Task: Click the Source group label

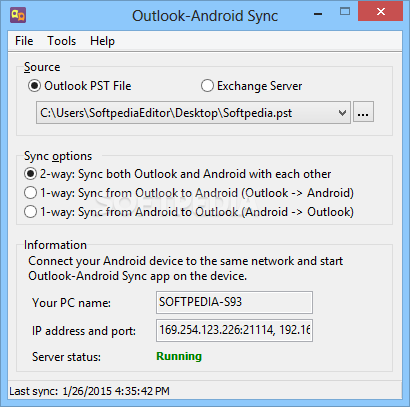Action: click(42, 67)
